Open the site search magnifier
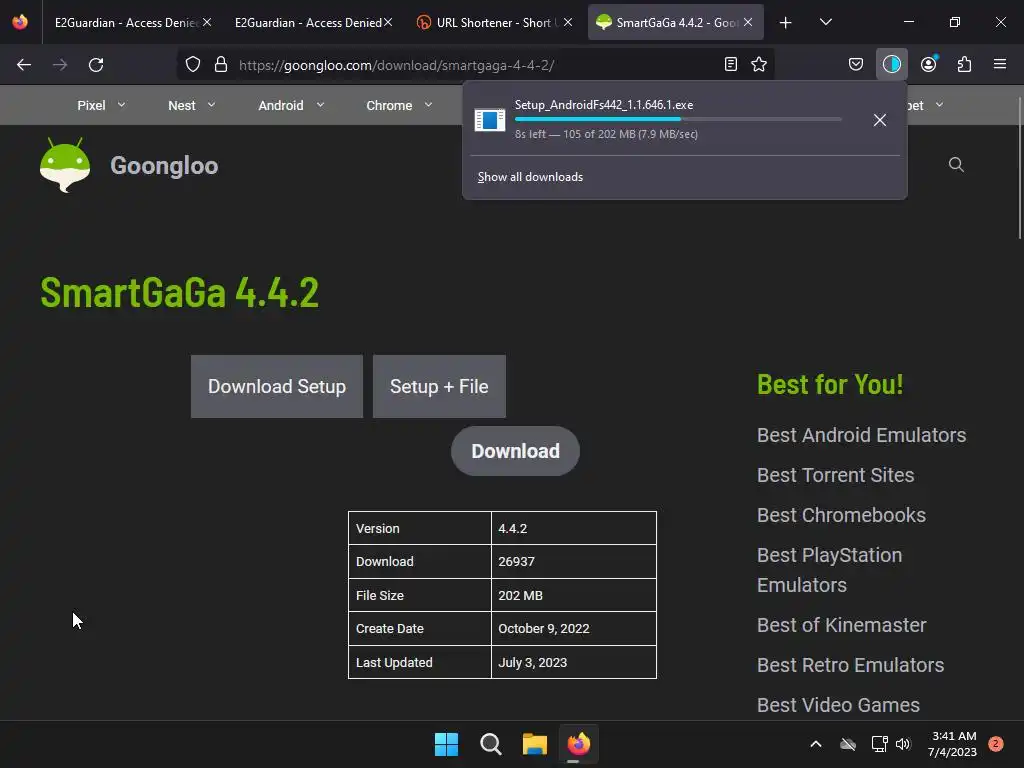Screen dimensions: 1024x768 click(x=956, y=165)
